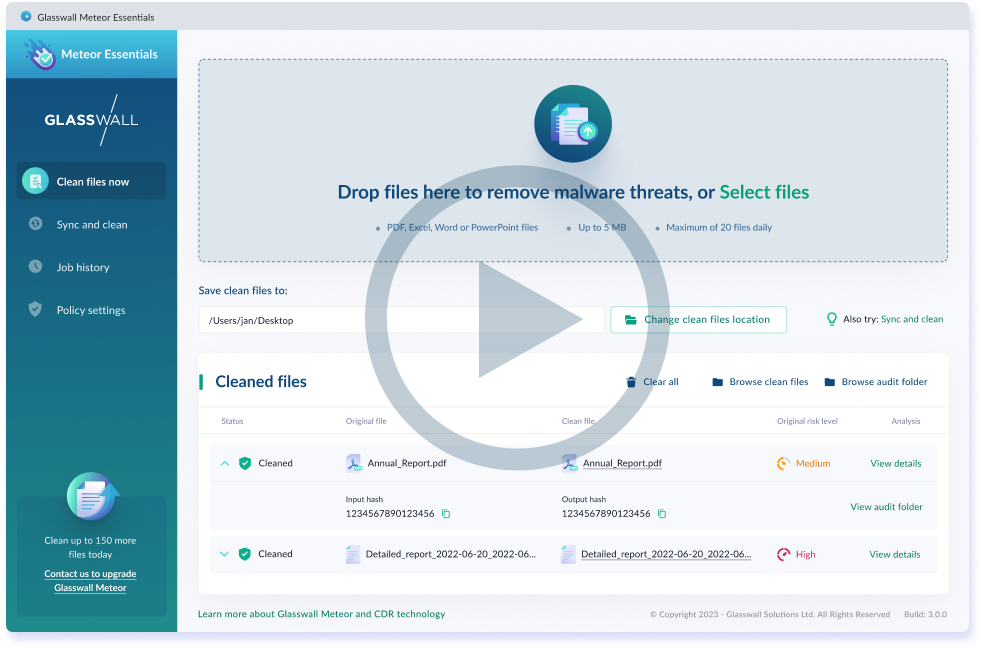Click the Policy settings shield icon
The height and width of the screenshot is (650, 983).
[x=35, y=309]
